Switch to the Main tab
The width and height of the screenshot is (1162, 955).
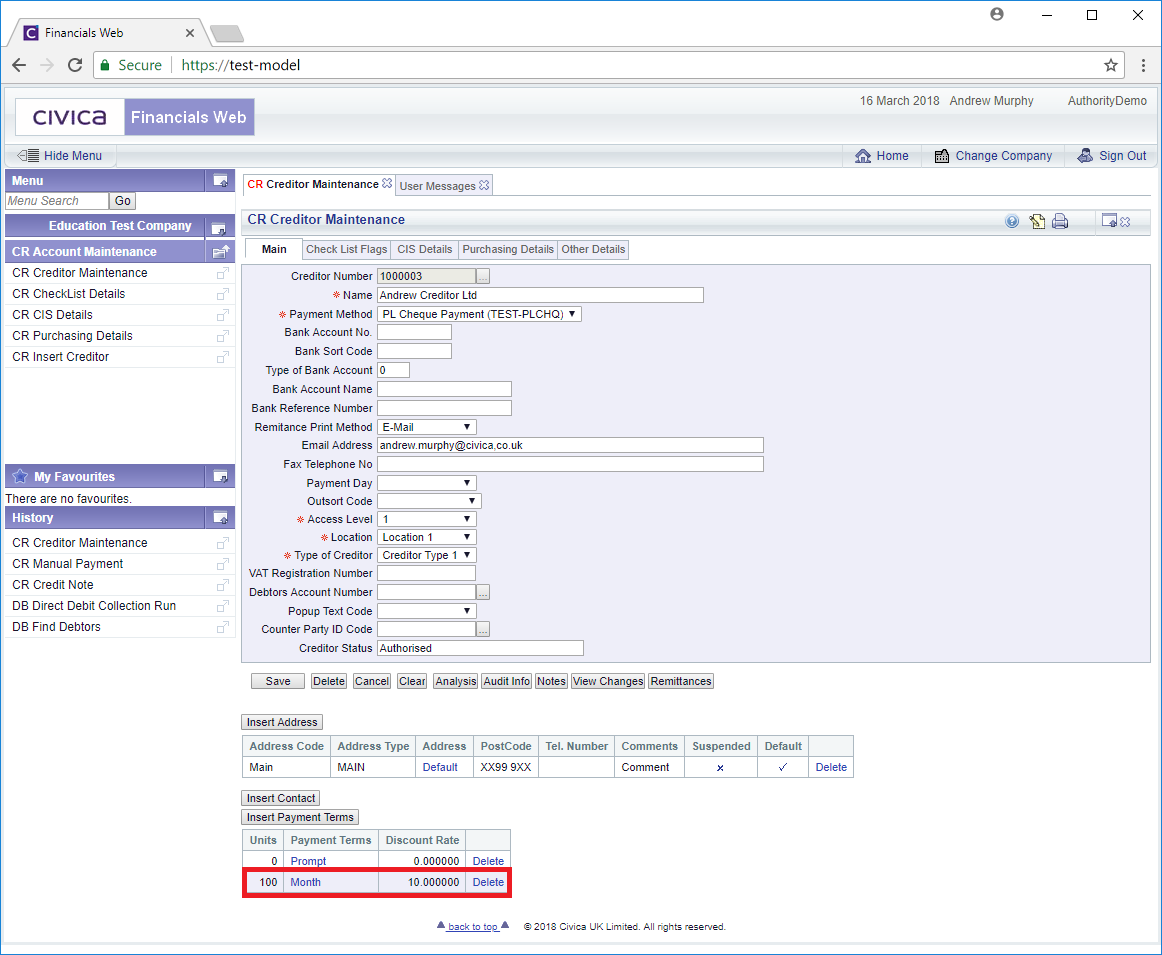[274, 250]
